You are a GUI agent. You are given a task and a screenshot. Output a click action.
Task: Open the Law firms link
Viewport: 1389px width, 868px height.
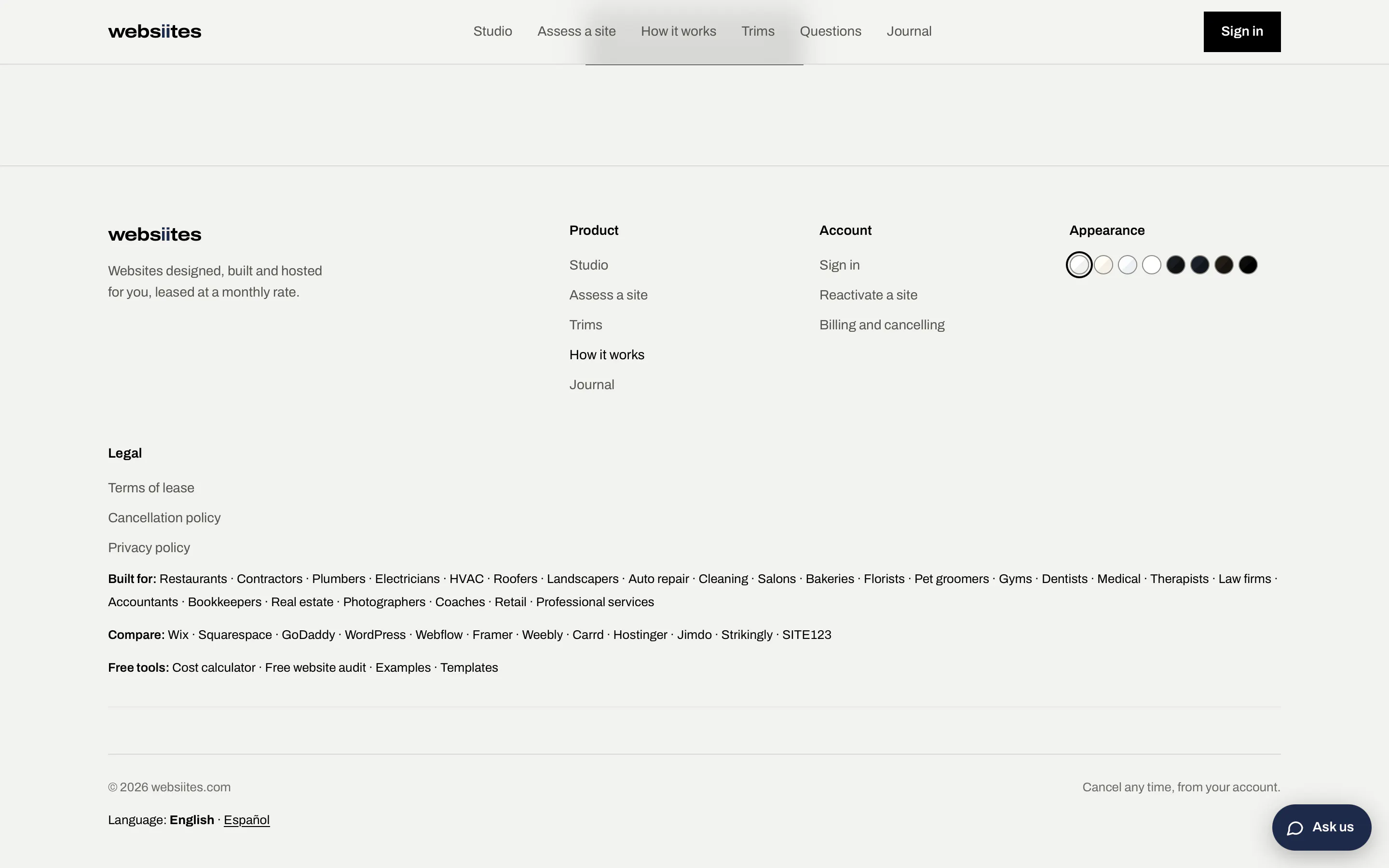pos(1244,579)
